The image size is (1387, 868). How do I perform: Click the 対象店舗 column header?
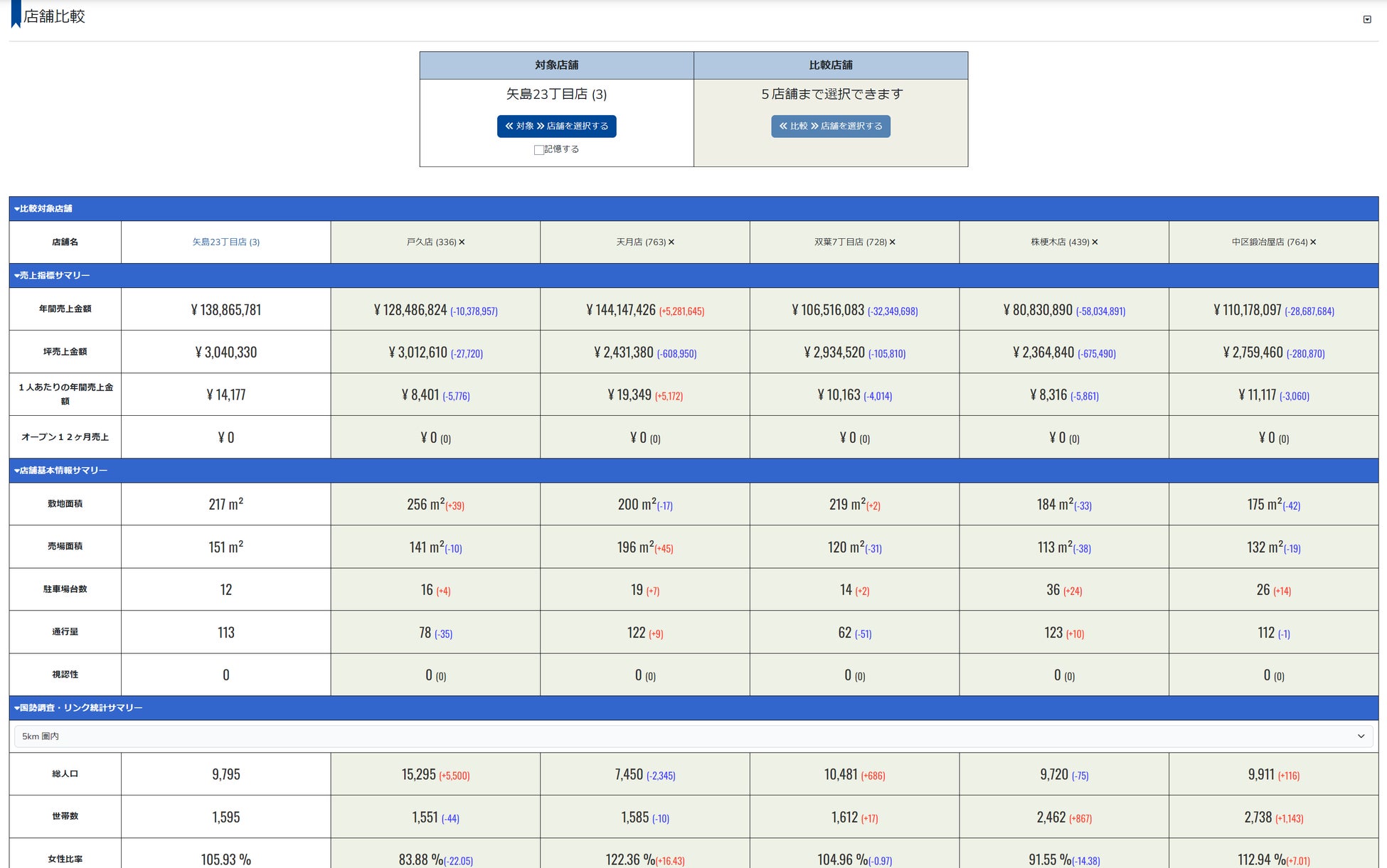(556, 65)
